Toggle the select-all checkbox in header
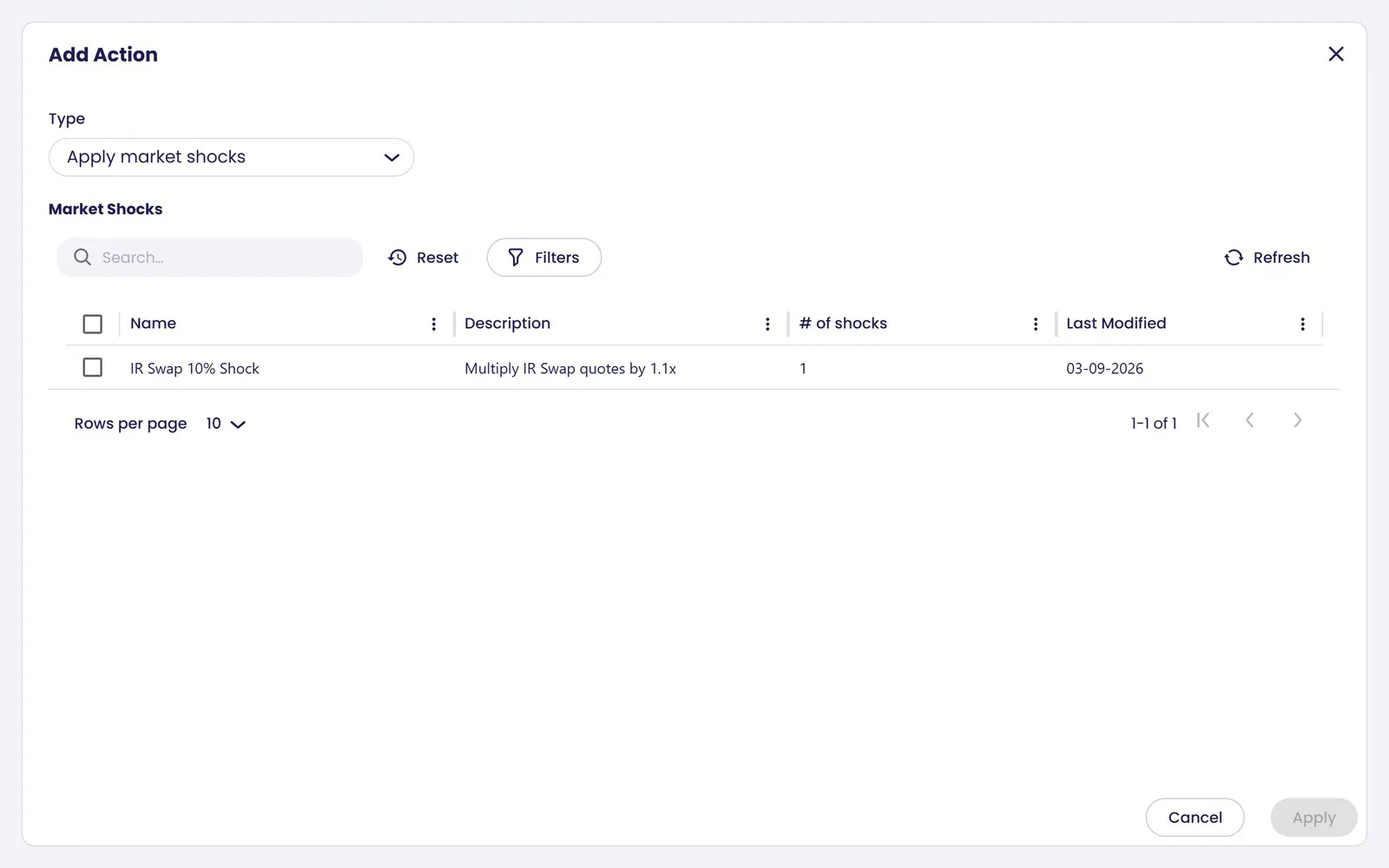Viewport: 1389px width, 868px height. click(x=93, y=324)
